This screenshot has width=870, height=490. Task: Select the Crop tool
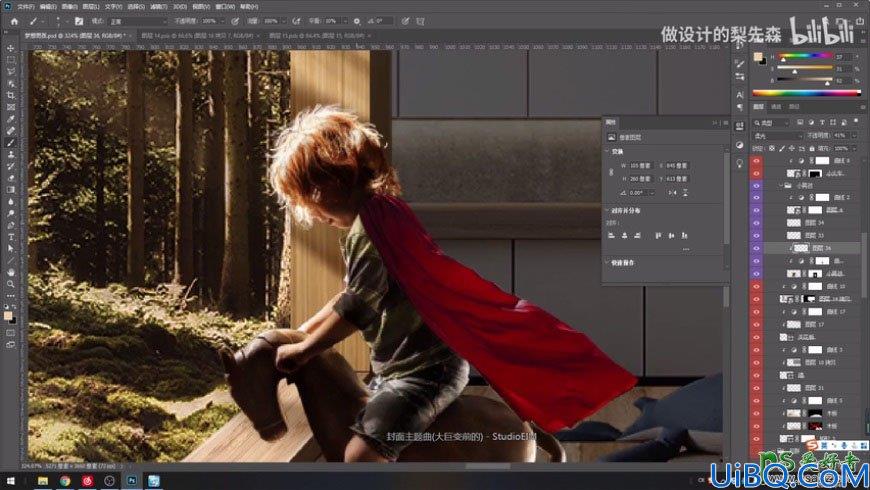(x=11, y=95)
